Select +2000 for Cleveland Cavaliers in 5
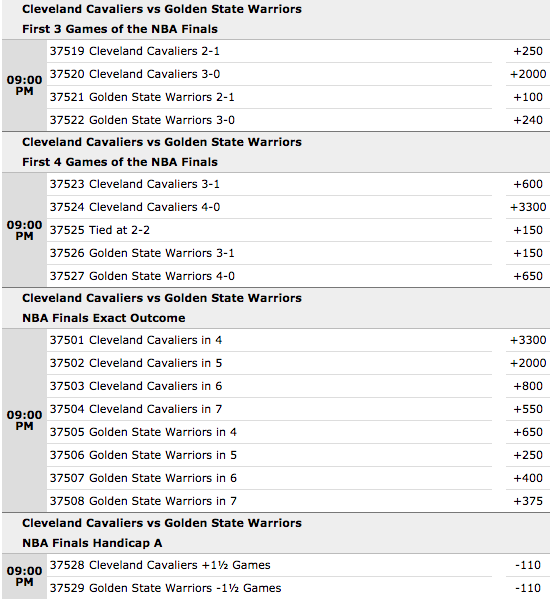The width and height of the screenshot is (550, 599). [x=528, y=363]
